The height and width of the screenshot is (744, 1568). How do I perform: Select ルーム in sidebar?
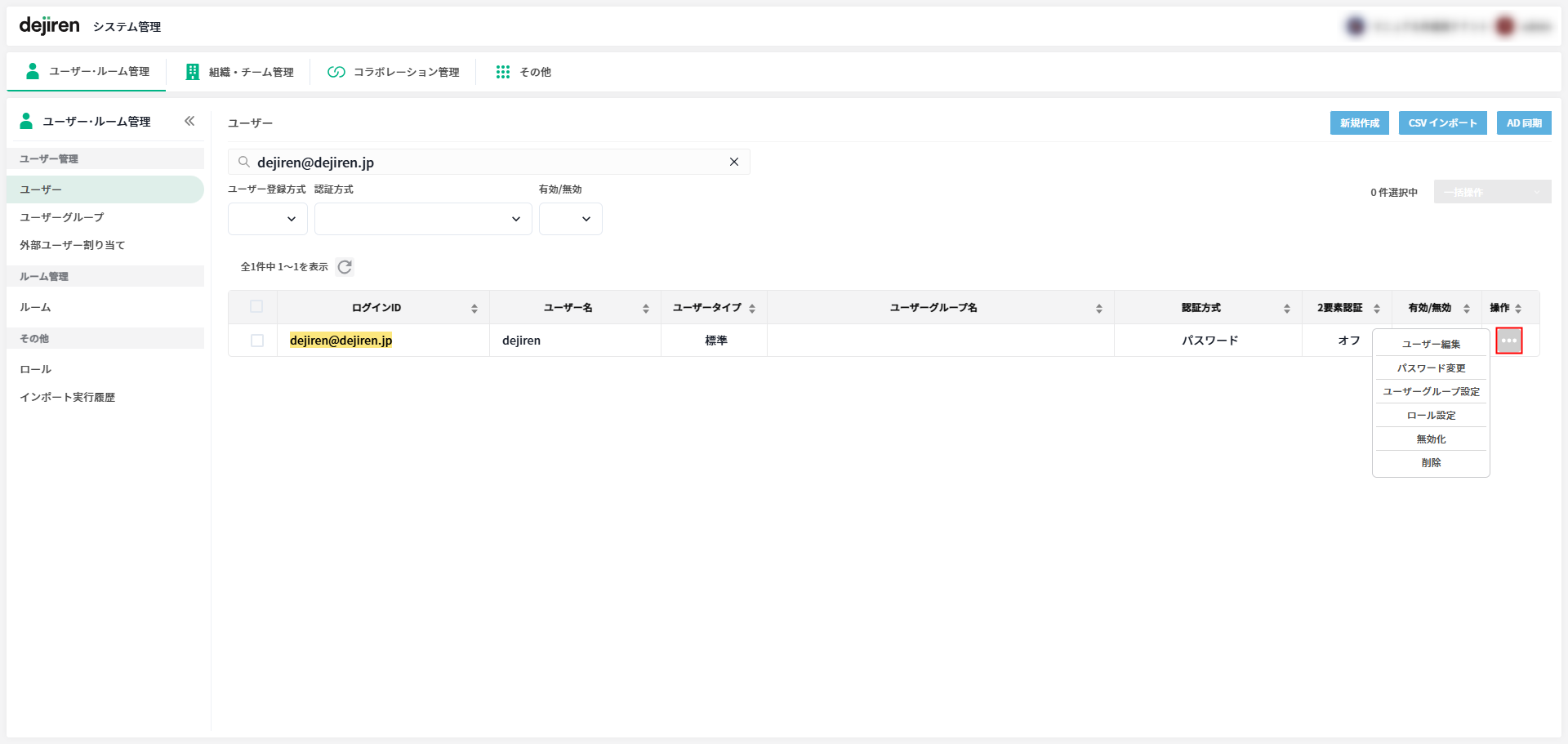(35, 307)
